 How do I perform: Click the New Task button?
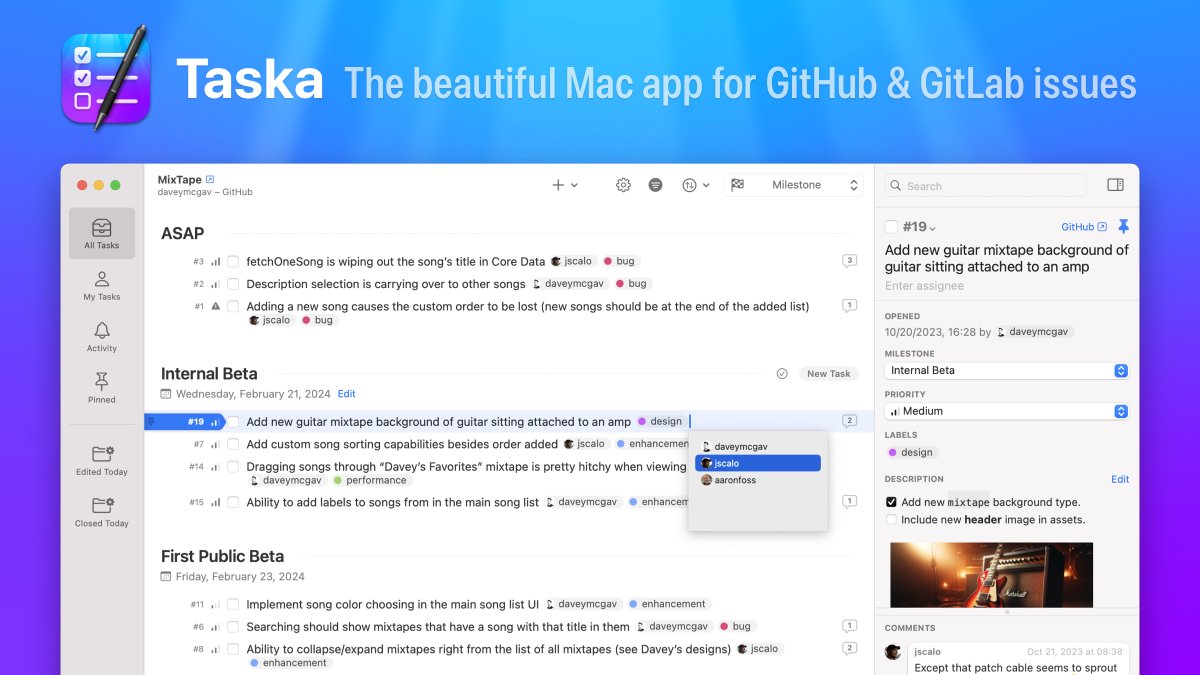pos(828,373)
